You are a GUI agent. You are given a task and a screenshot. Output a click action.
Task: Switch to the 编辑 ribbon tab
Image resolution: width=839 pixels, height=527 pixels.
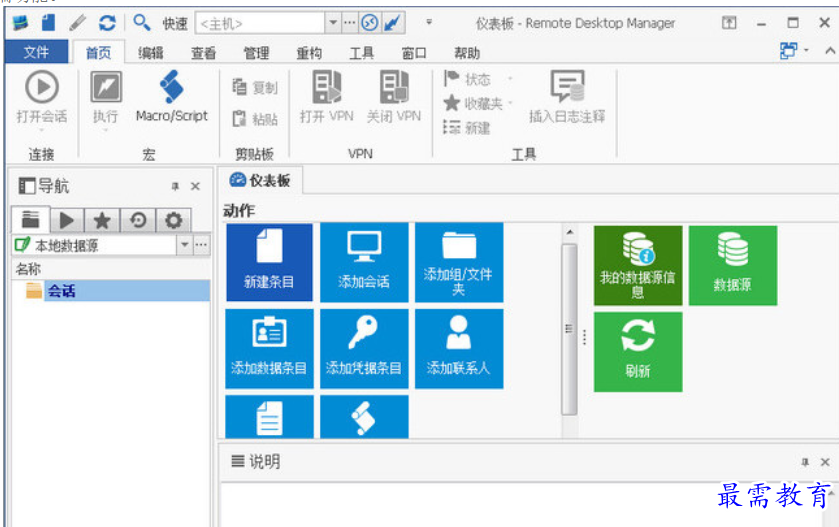coord(151,53)
